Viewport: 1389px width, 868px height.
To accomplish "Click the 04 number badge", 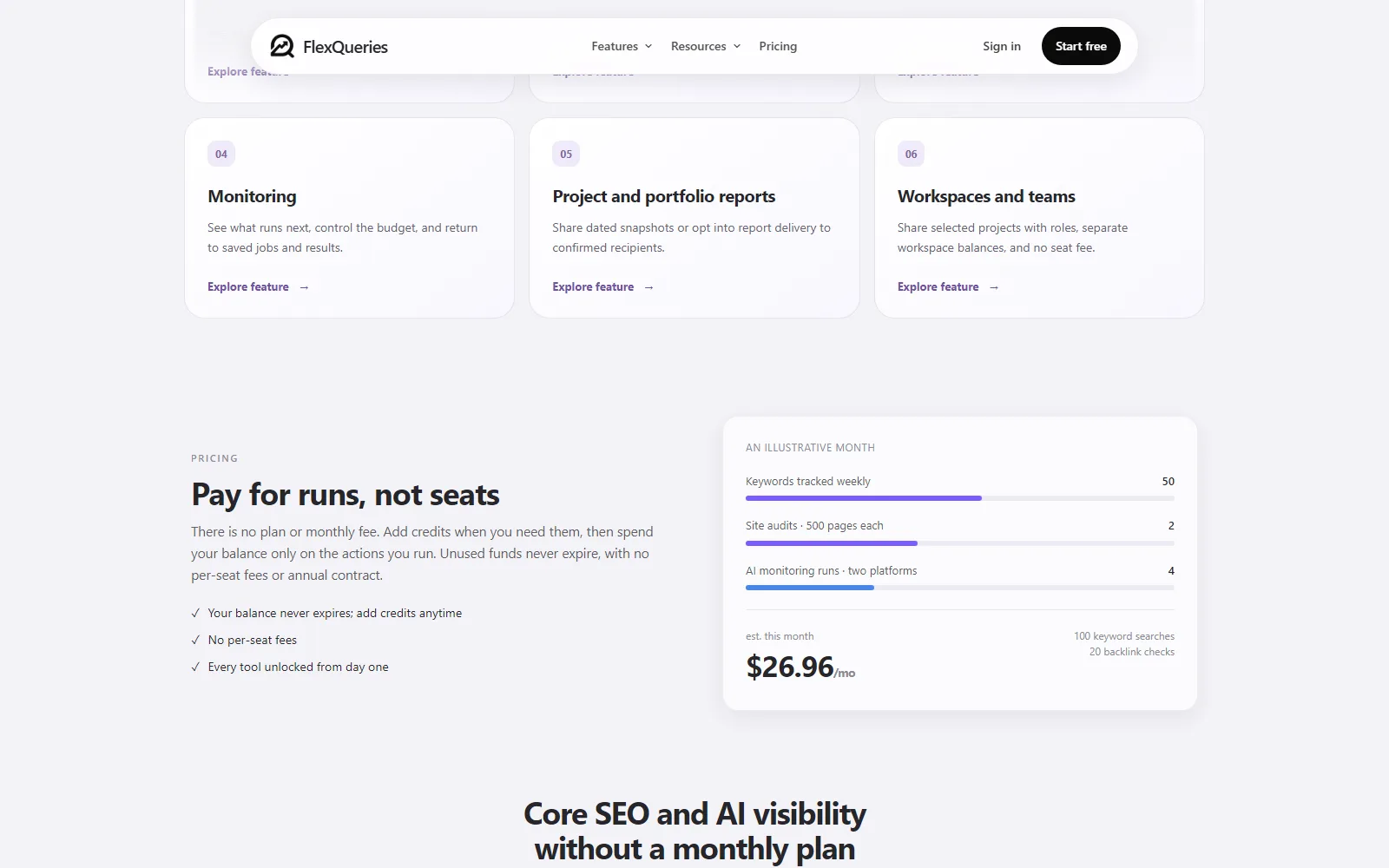I will (x=221, y=154).
